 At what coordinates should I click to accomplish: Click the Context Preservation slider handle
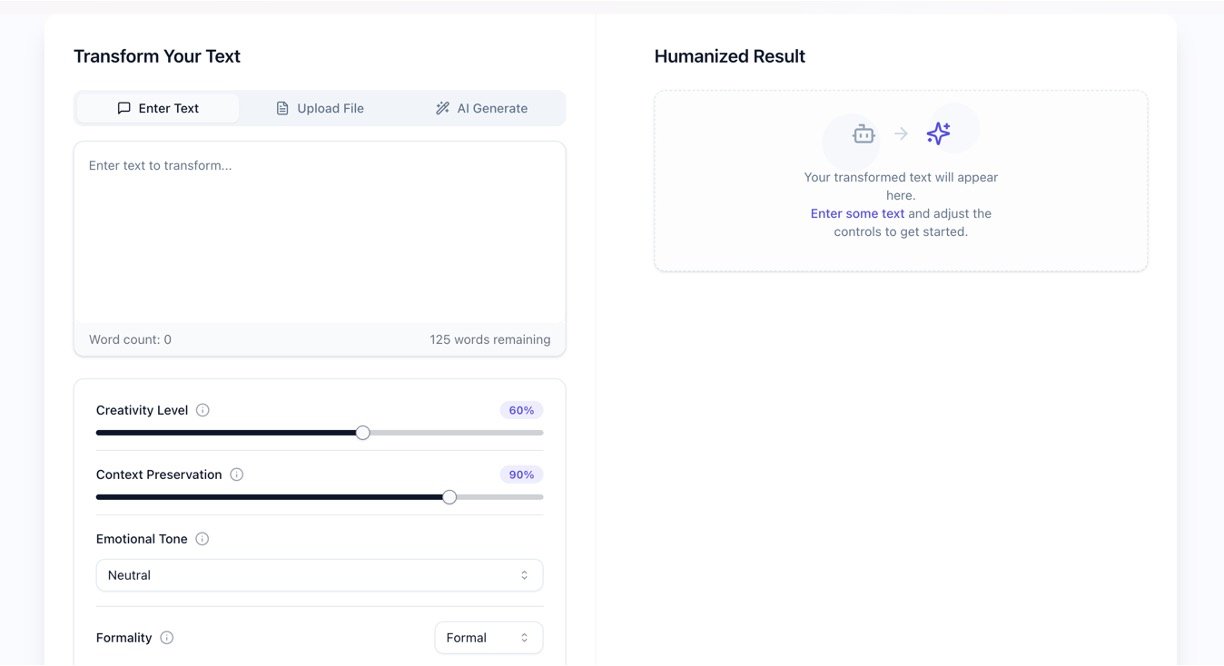tap(449, 497)
